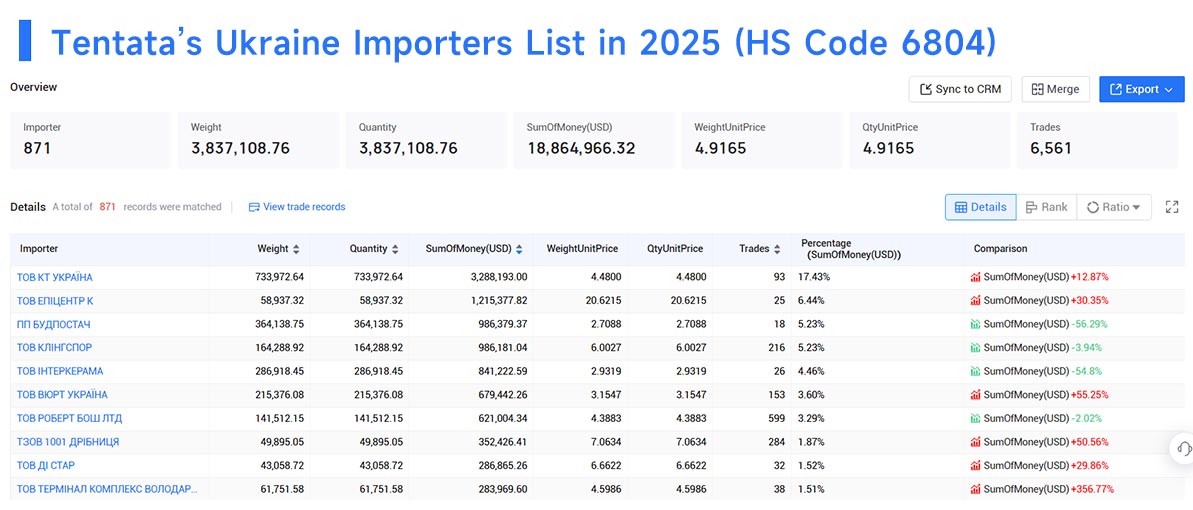Click the Comparison column header
The image size is (1193, 510).
coord(1001,249)
